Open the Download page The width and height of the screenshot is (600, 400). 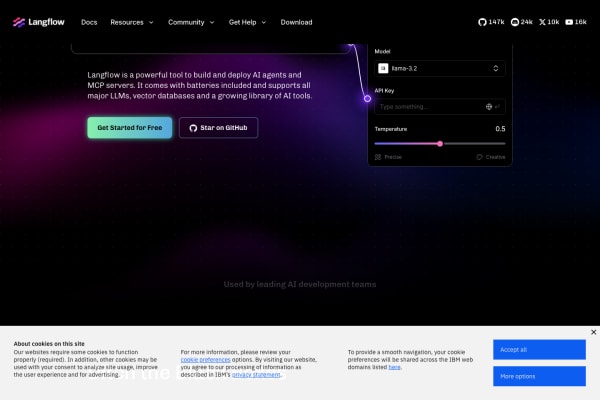pyautogui.click(x=296, y=22)
